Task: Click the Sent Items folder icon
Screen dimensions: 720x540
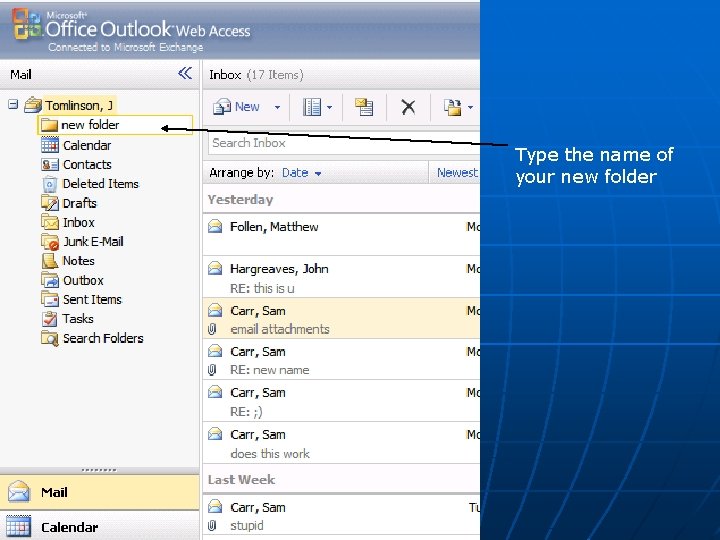Action: [50, 299]
